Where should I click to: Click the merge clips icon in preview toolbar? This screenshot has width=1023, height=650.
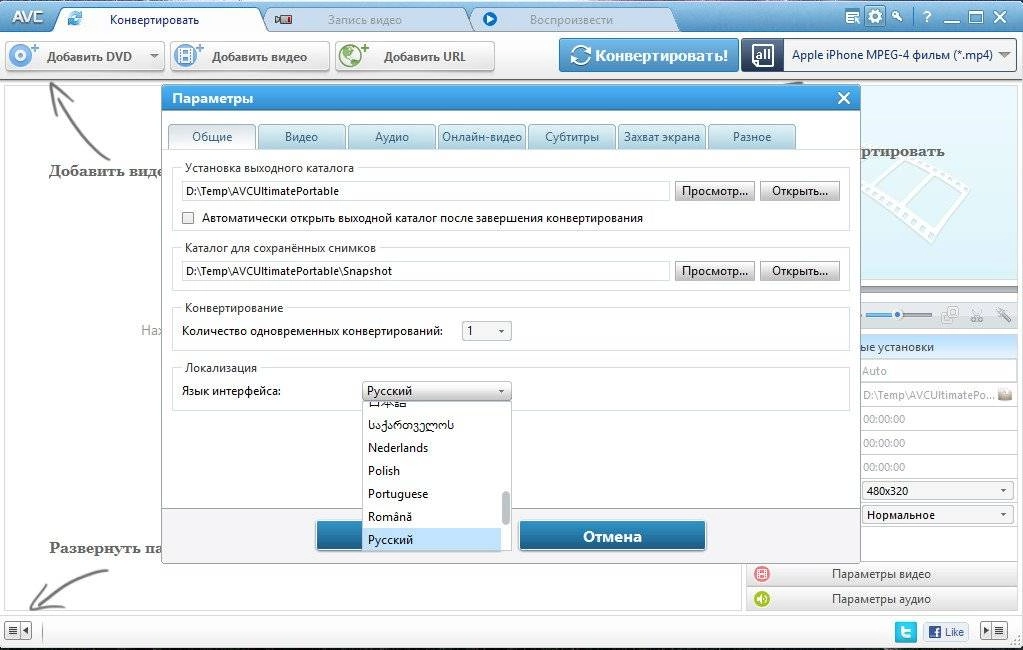coord(950,316)
